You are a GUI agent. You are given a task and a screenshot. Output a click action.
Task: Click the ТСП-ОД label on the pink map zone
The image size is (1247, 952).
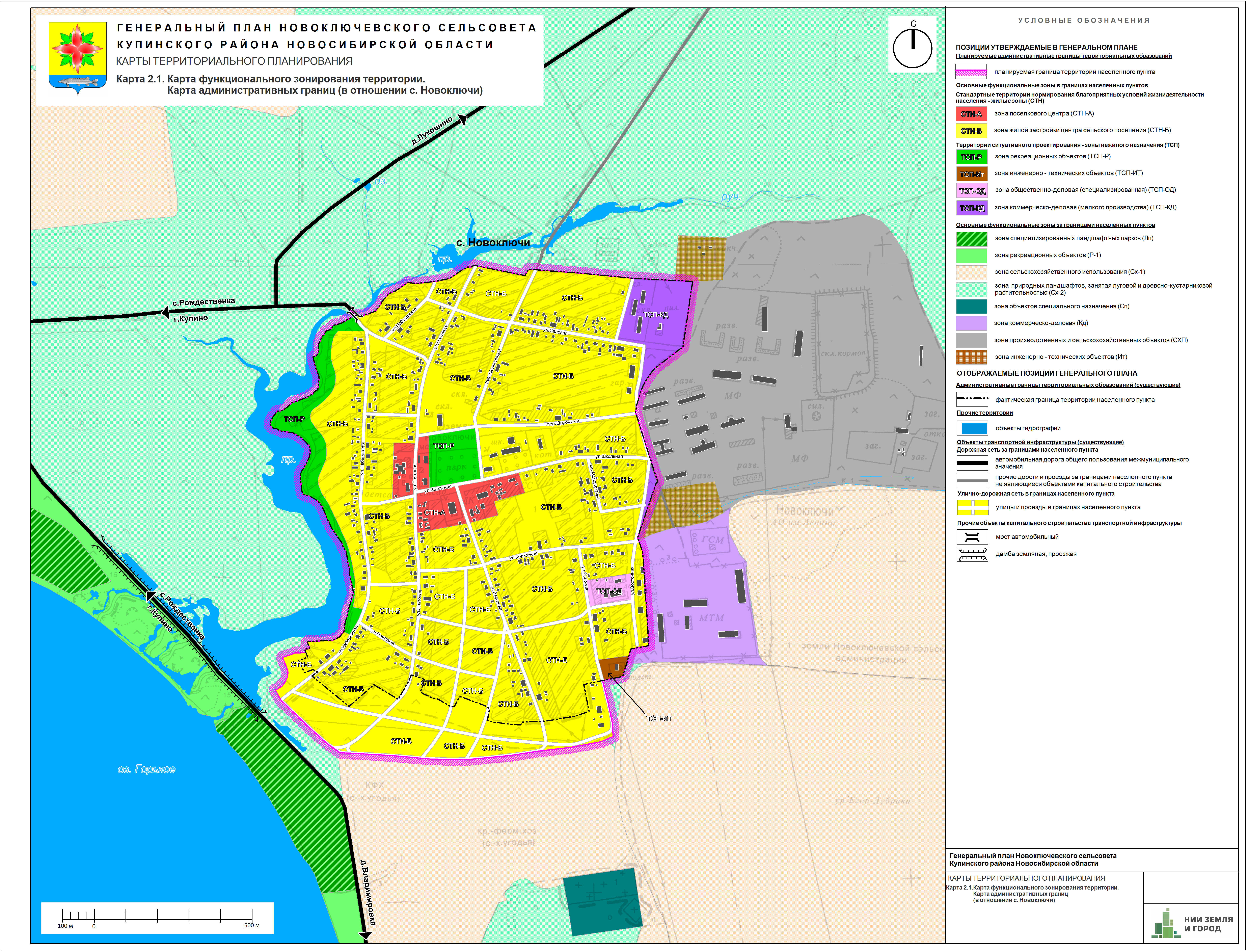tap(609, 592)
